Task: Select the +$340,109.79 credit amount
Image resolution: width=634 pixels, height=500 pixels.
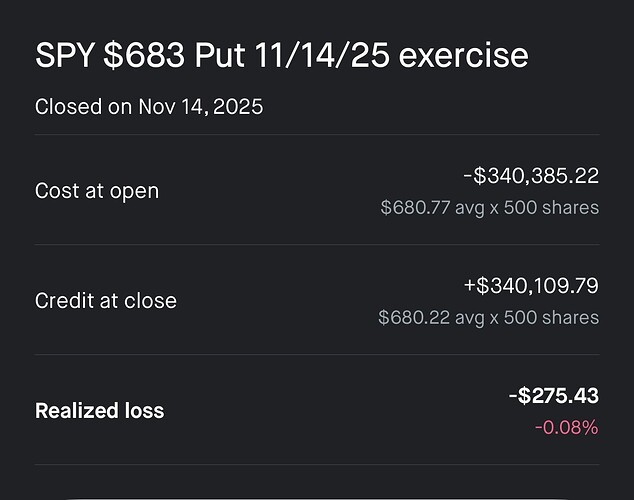Action: (x=530, y=286)
